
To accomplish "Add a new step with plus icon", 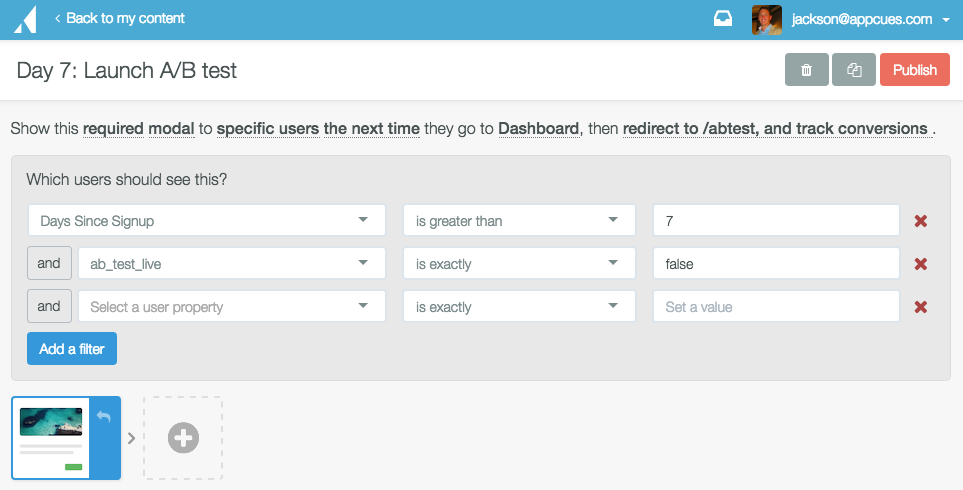I will (x=183, y=438).
